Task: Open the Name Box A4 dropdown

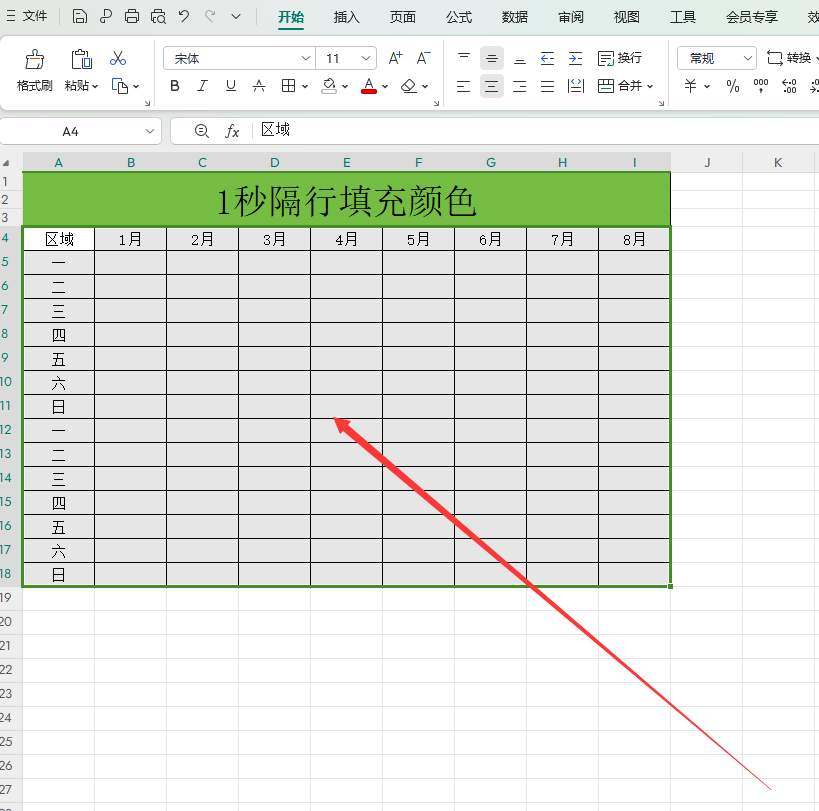Action: [x=150, y=131]
